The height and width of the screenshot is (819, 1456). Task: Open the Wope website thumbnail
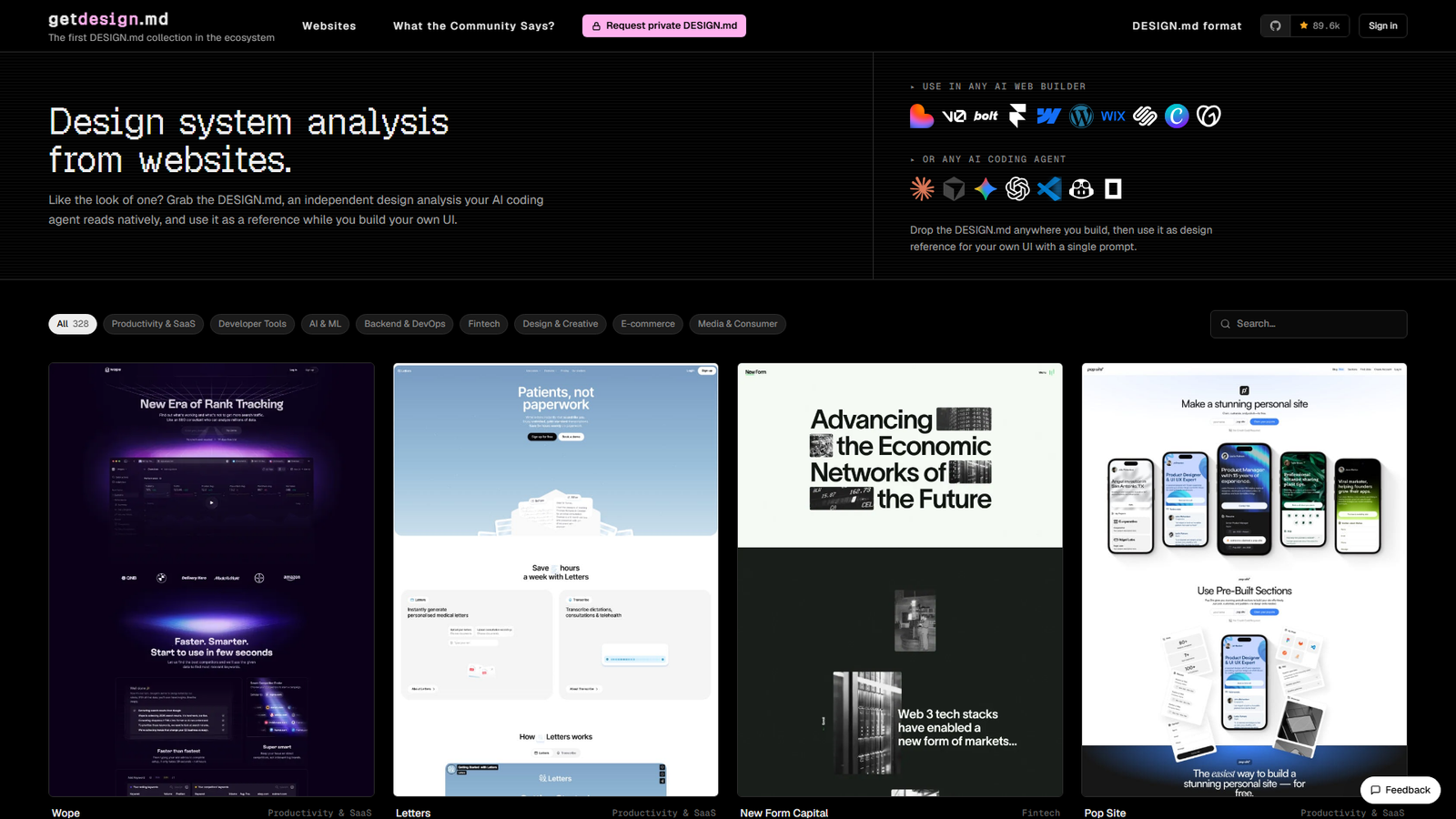click(211, 580)
